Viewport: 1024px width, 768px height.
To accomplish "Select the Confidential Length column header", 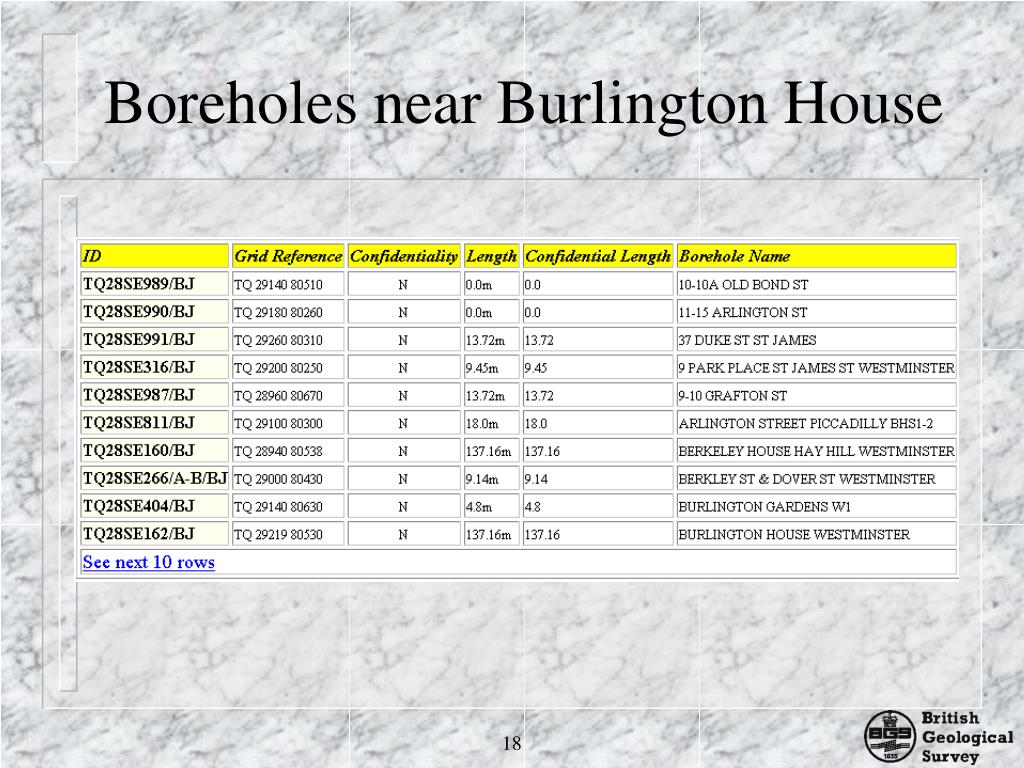I will [x=598, y=256].
